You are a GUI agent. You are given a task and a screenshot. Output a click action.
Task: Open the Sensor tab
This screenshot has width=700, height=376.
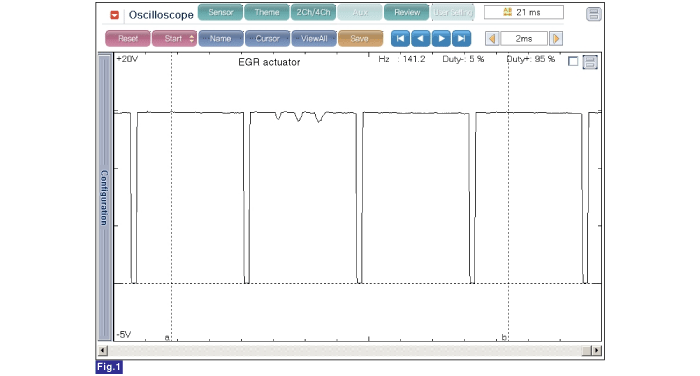click(221, 13)
